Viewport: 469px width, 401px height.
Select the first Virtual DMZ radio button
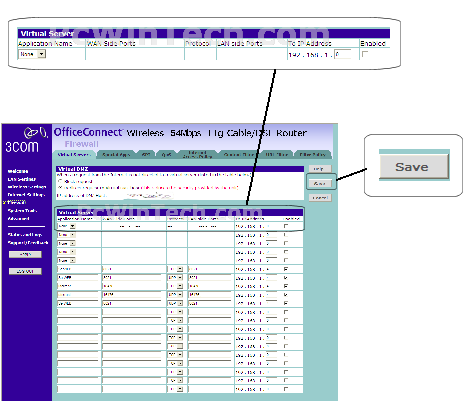pos(60,181)
